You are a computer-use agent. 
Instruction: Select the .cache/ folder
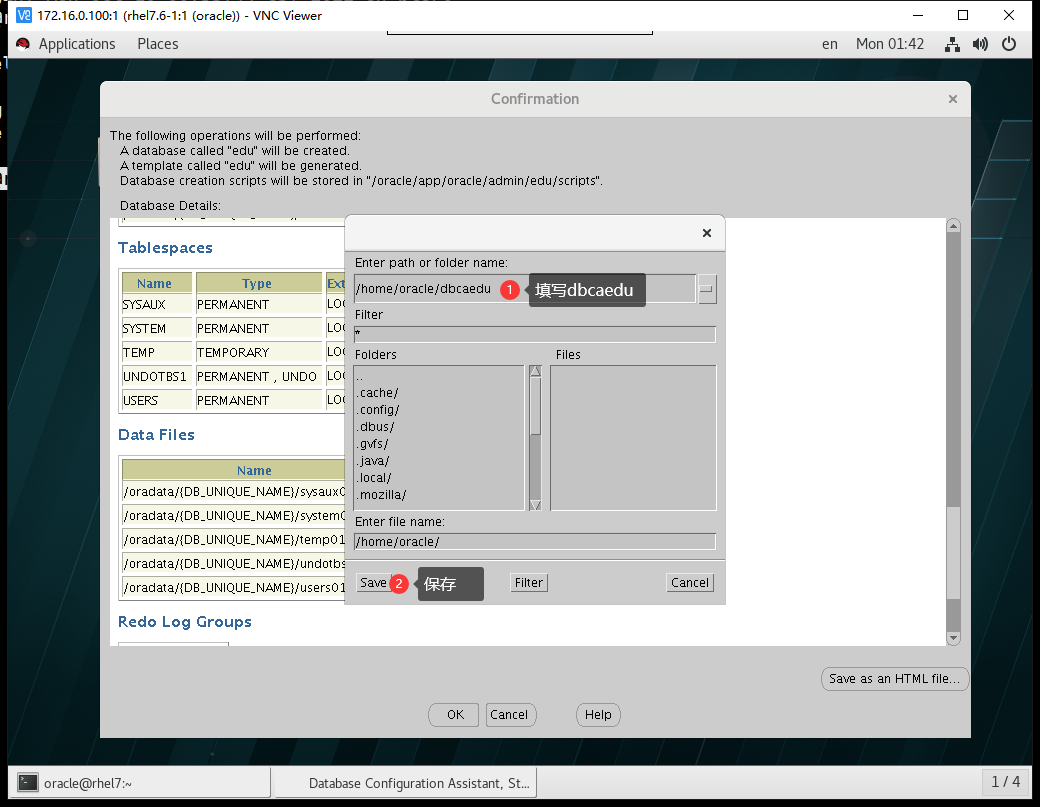pos(378,393)
